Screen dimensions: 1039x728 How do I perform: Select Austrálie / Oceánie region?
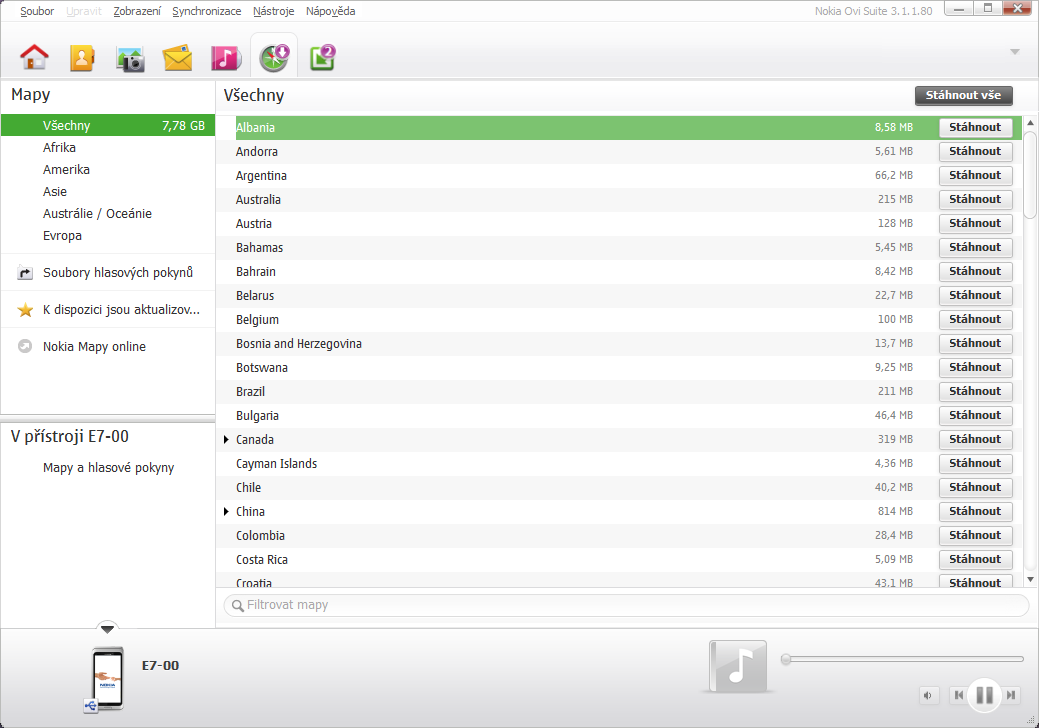(x=108, y=213)
